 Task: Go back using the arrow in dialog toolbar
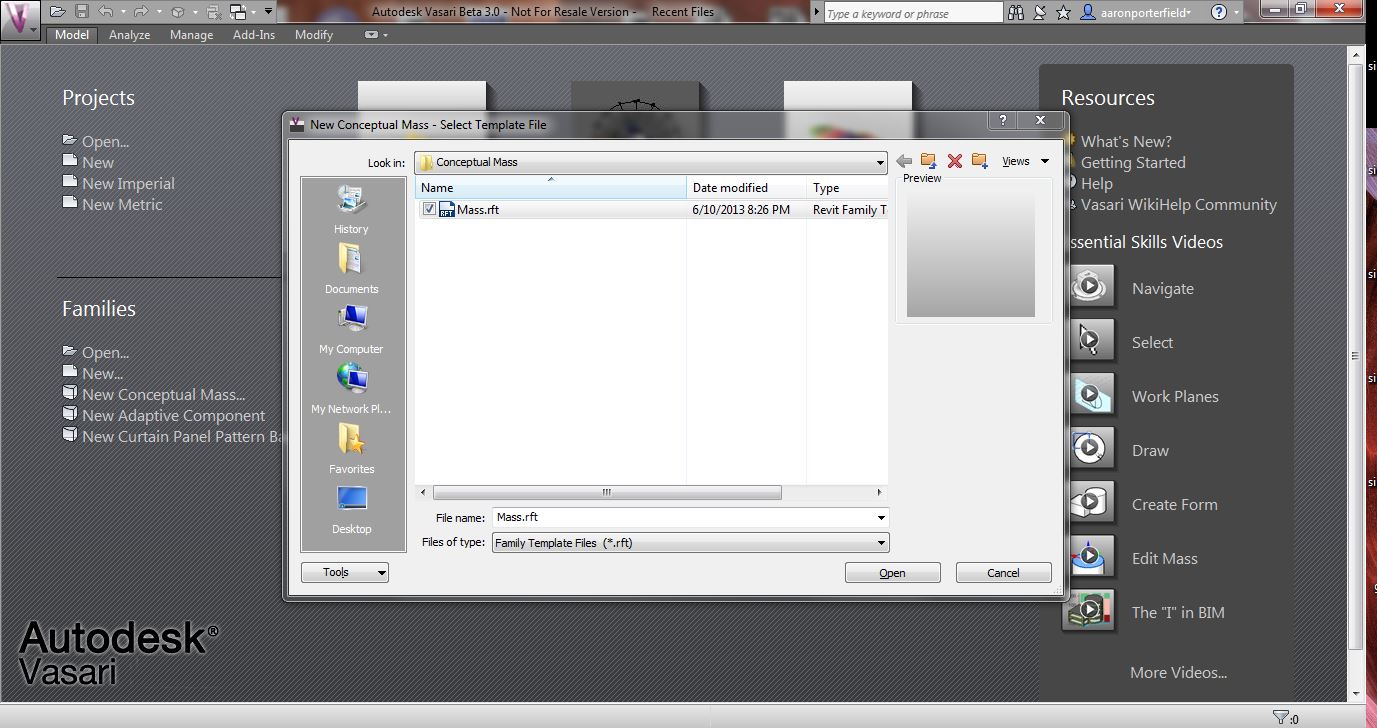coord(904,161)
